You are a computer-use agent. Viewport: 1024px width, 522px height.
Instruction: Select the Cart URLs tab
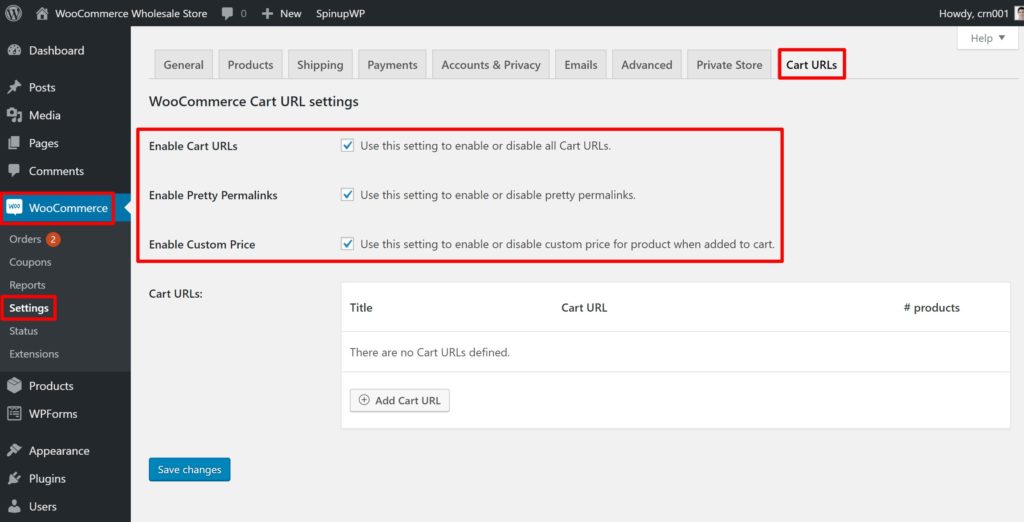811,65
